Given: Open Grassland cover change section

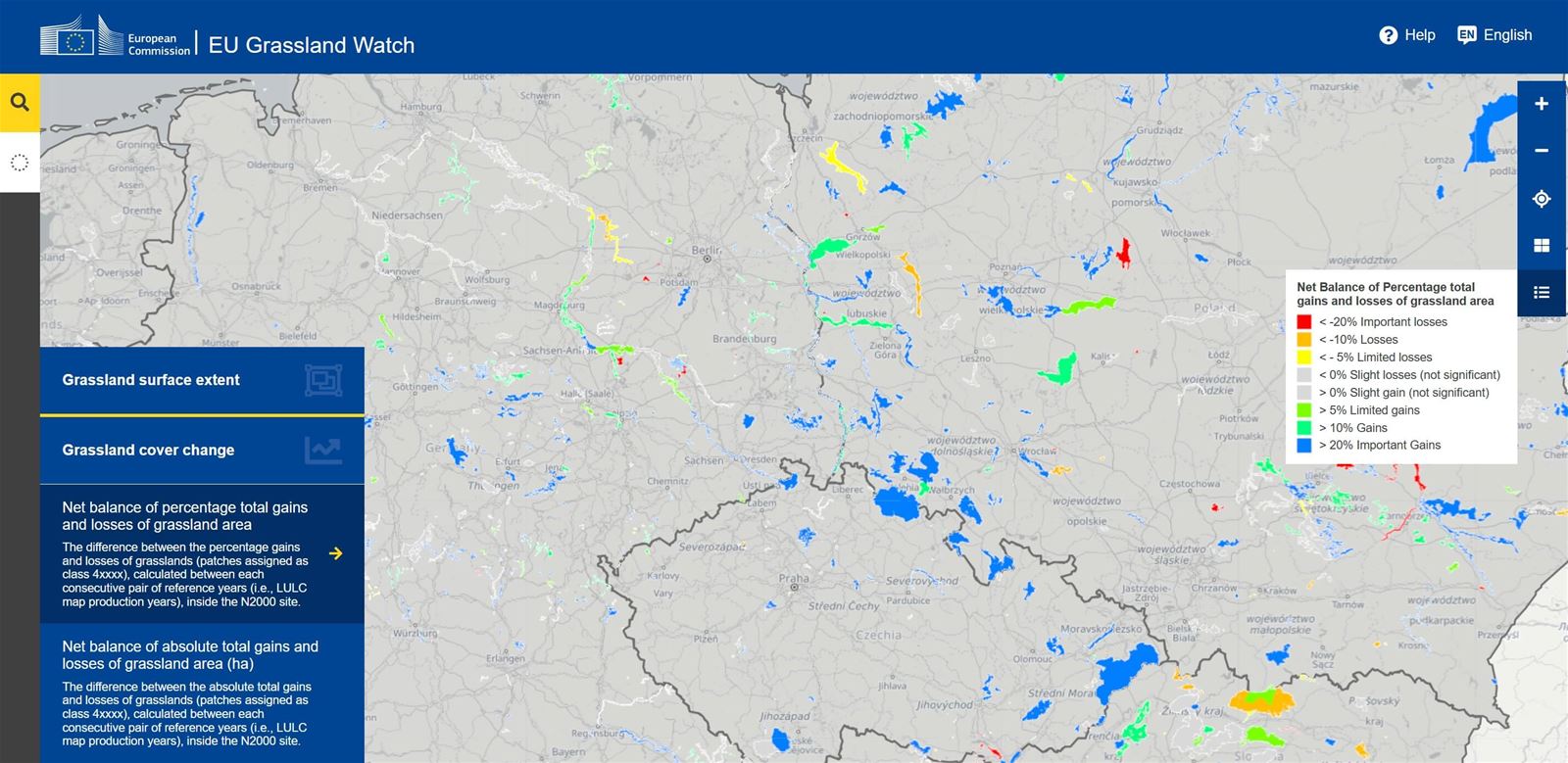Looking at the screenshot, I should [x=202, y=451].
